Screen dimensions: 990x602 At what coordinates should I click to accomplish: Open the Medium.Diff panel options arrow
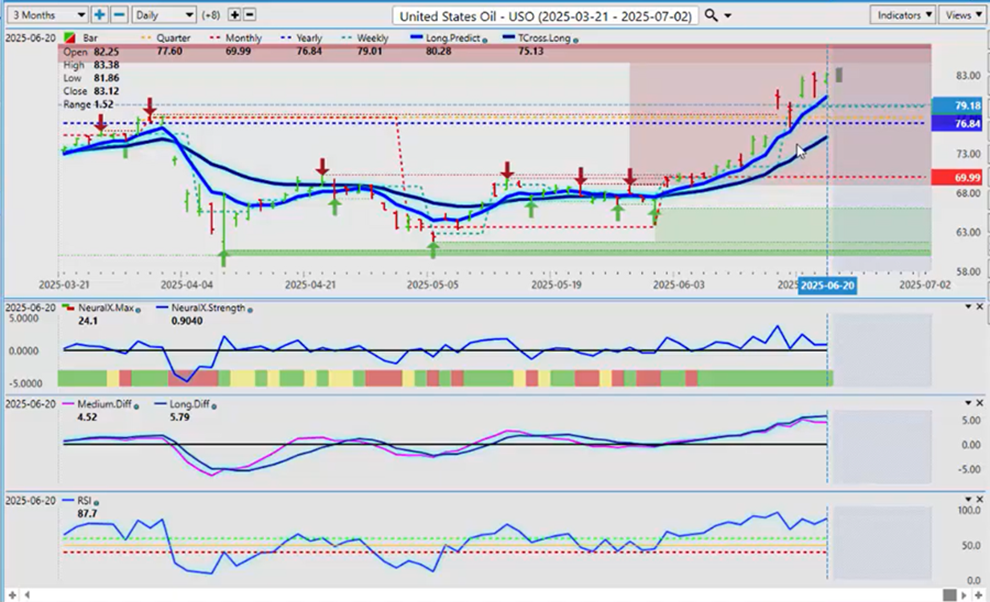pos(969,402)
